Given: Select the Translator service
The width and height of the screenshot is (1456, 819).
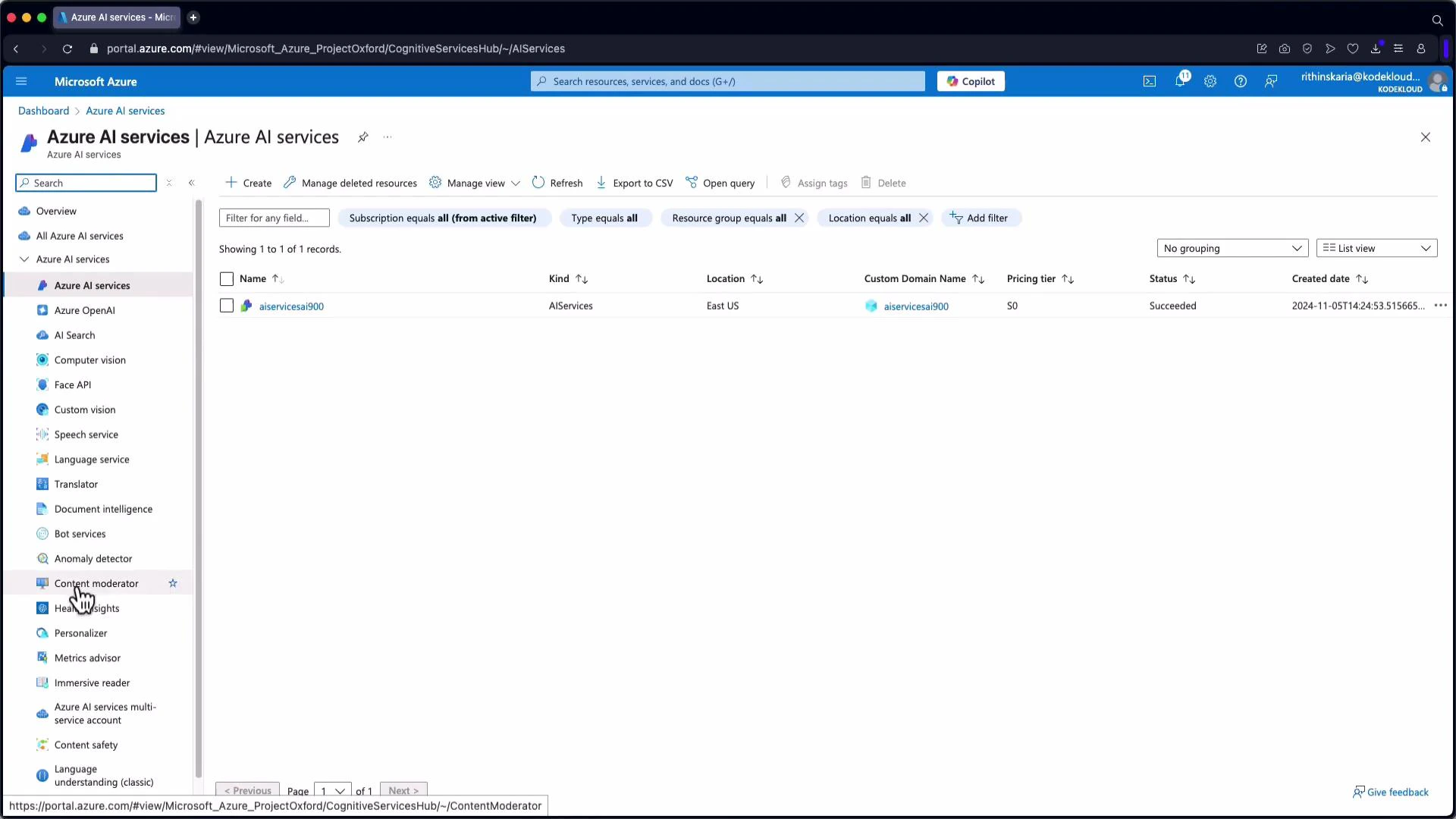Looking at the screenshot, I should (75, 484).
